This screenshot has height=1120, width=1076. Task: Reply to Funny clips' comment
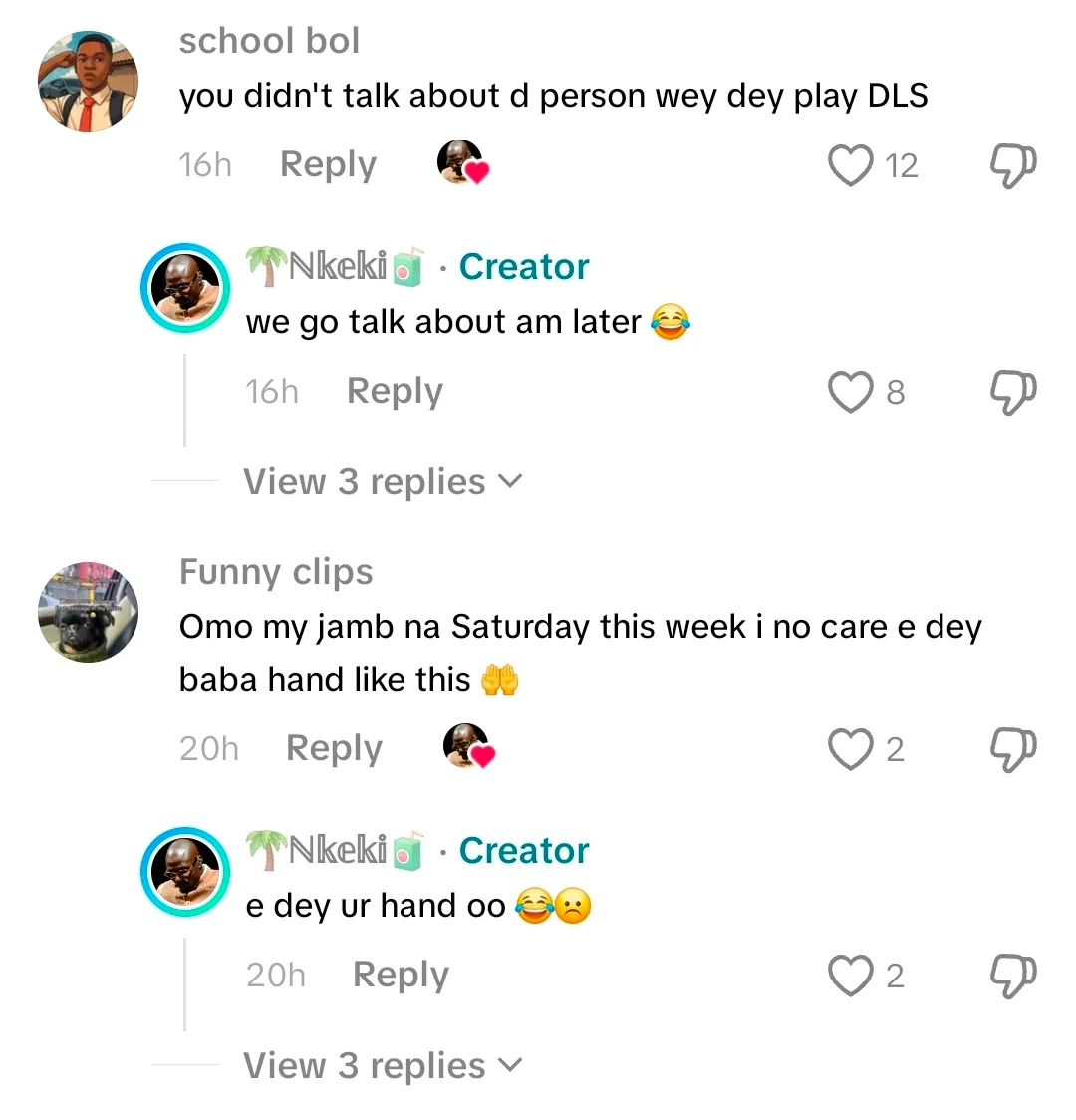click(x=334, y=748)
